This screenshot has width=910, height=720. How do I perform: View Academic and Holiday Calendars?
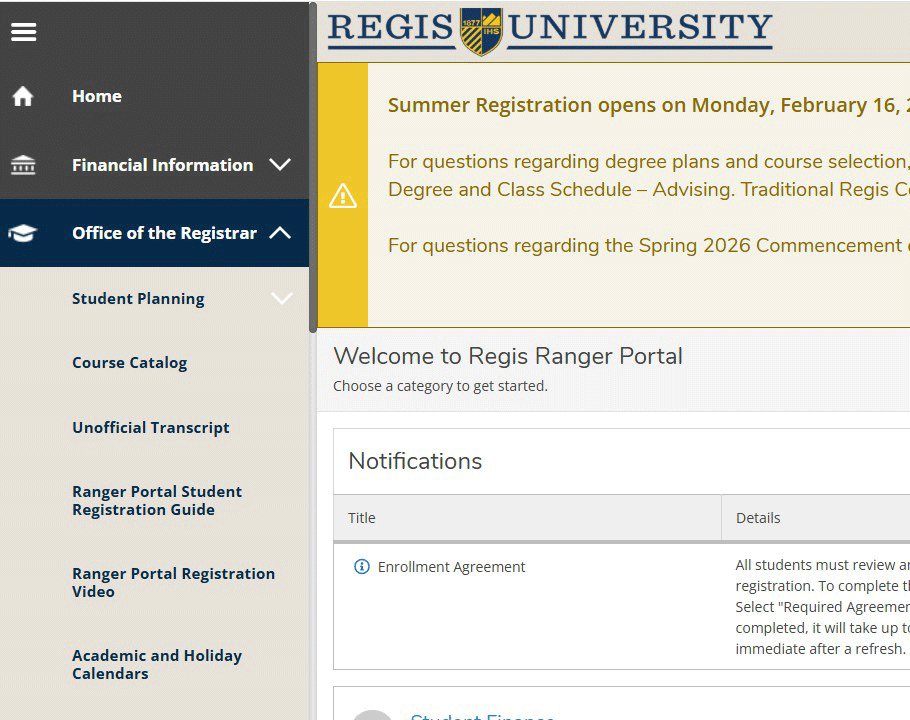[x=157, y=664]
